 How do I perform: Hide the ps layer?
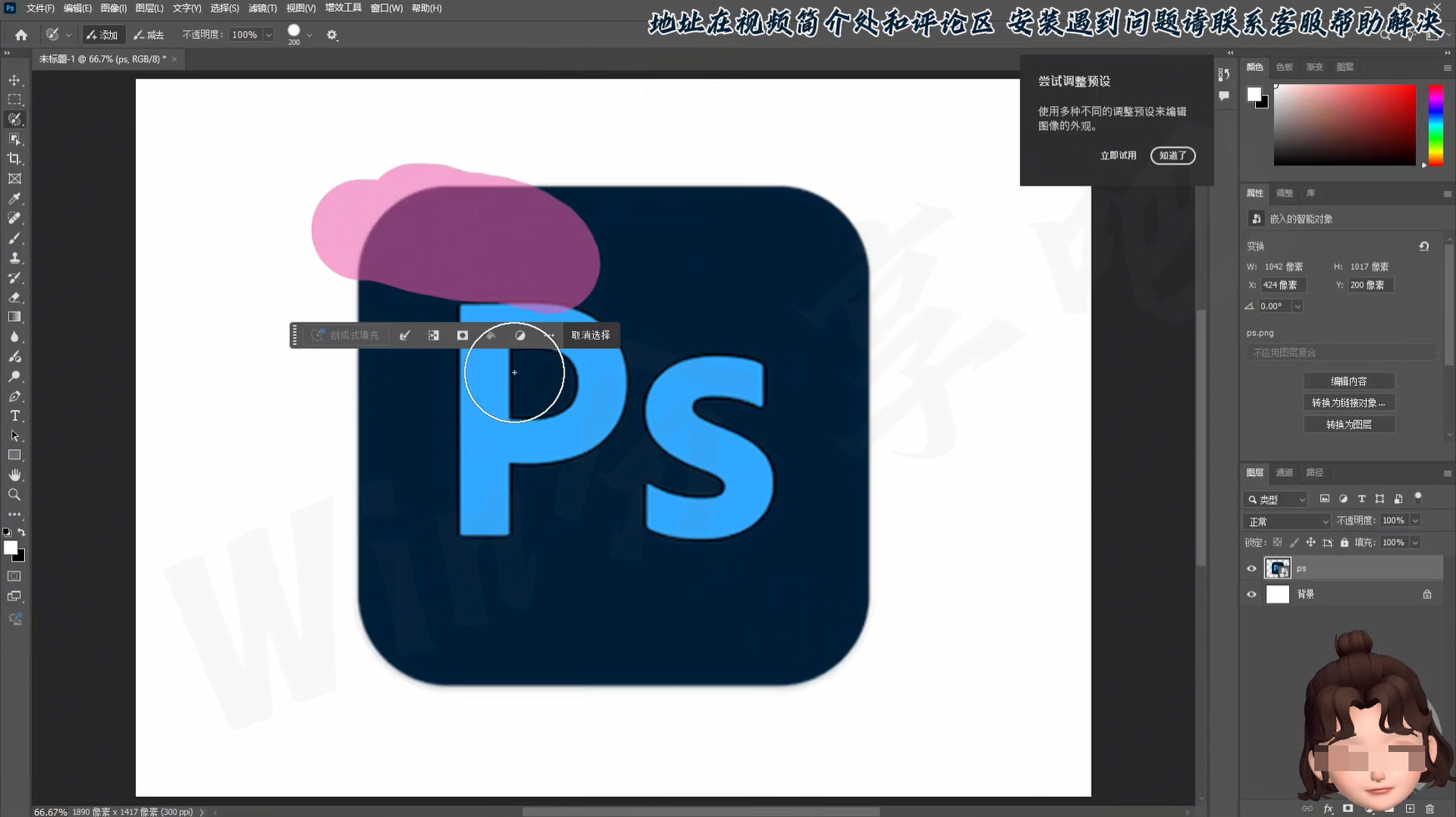[1251, 569]
